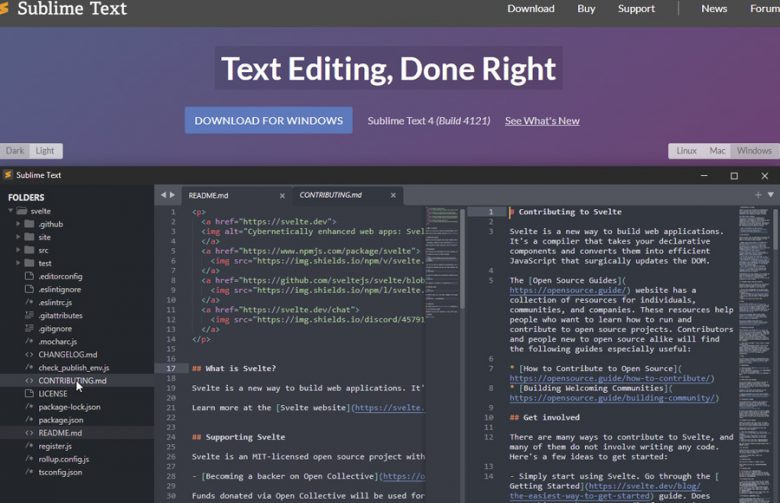The image size is (780, 503).
Task: Open the tab list dropdown arrow
Action: 770,195
